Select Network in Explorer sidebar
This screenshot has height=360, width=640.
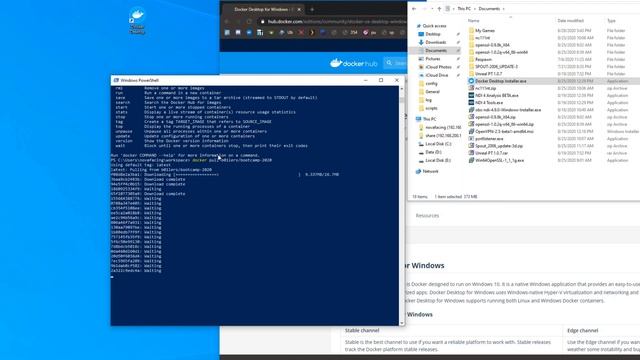430,171
